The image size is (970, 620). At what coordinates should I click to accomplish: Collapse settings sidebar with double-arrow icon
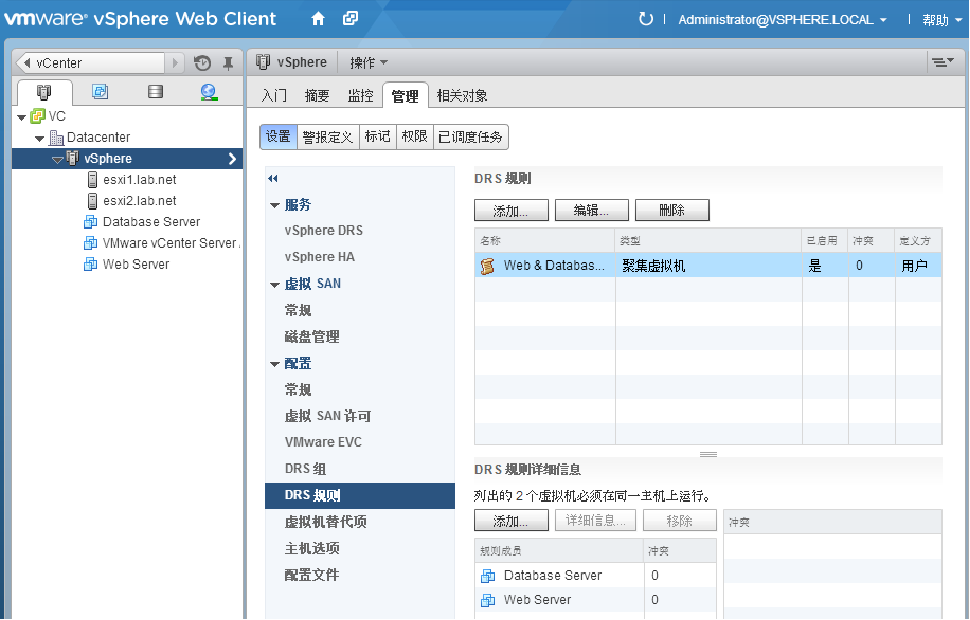273,179
